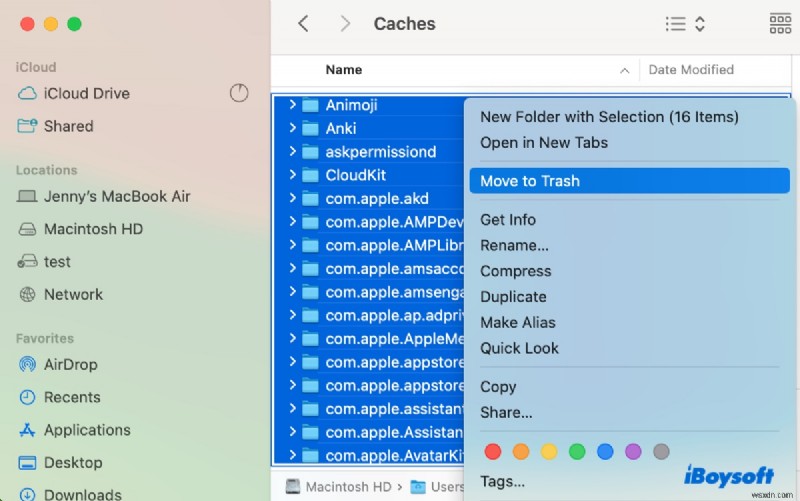This screenshot has width=800, height=501.
Task: Choose Duplicate from context menu
Action: click(513, 297)
